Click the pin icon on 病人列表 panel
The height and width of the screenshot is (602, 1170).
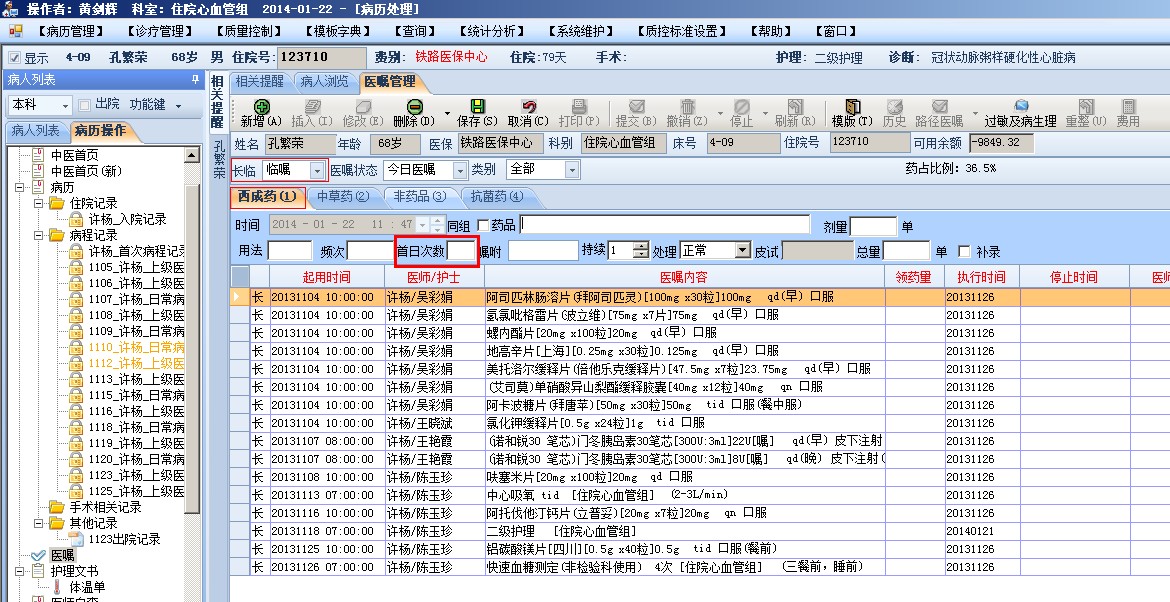tap(195, 79)
